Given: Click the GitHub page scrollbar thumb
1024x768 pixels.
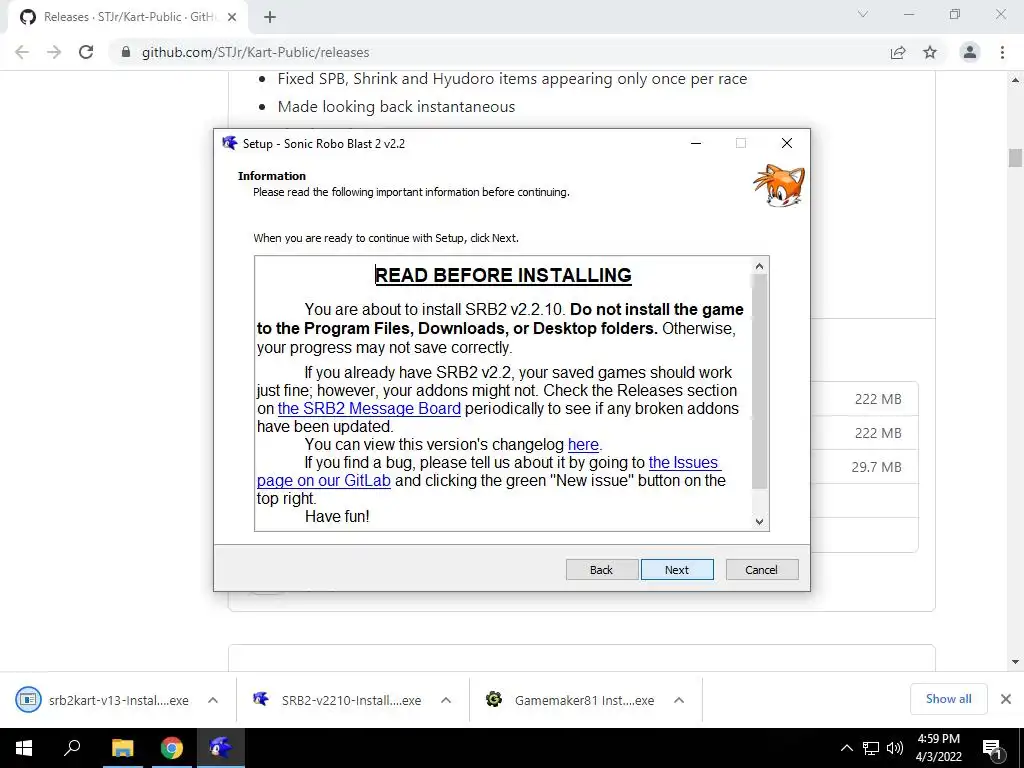Looking at the screenshot, I should 1015,158.
